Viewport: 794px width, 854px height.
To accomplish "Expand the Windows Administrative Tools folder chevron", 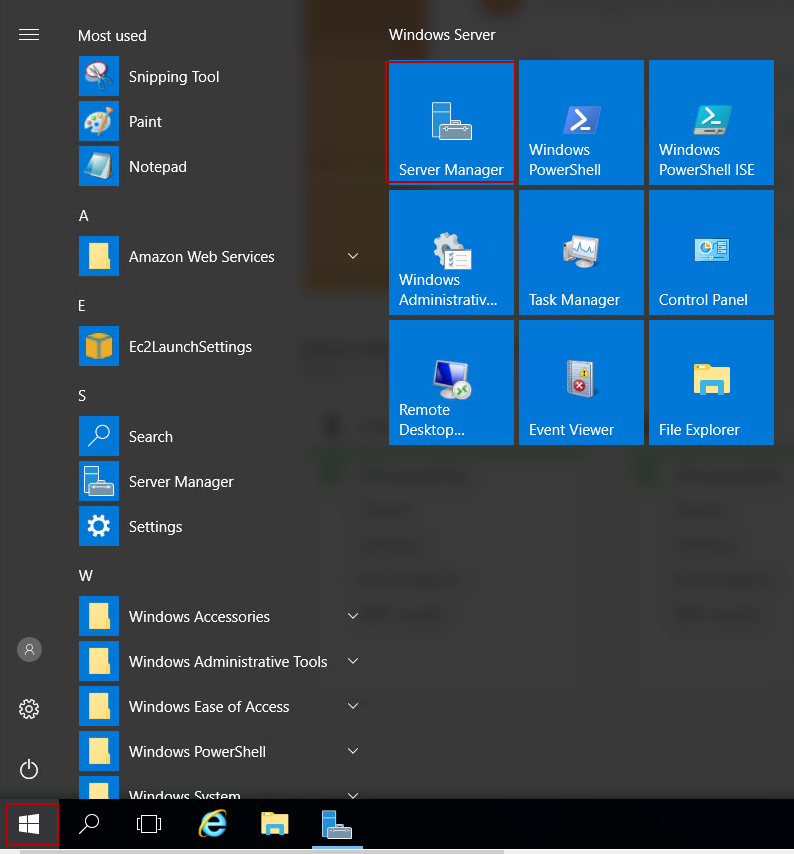I will click(353, 661).
